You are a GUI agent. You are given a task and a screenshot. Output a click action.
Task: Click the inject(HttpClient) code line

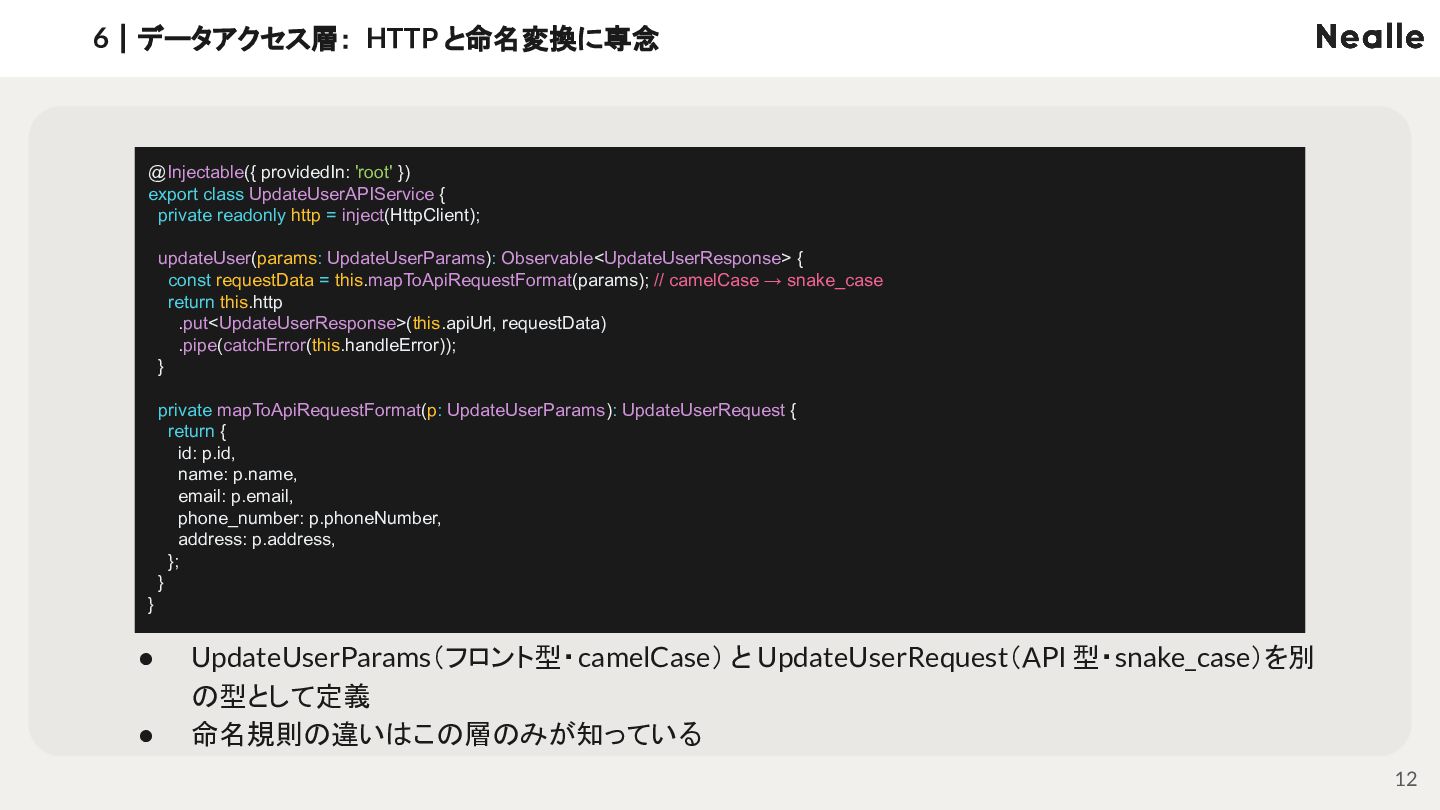(x=319, y=215)
